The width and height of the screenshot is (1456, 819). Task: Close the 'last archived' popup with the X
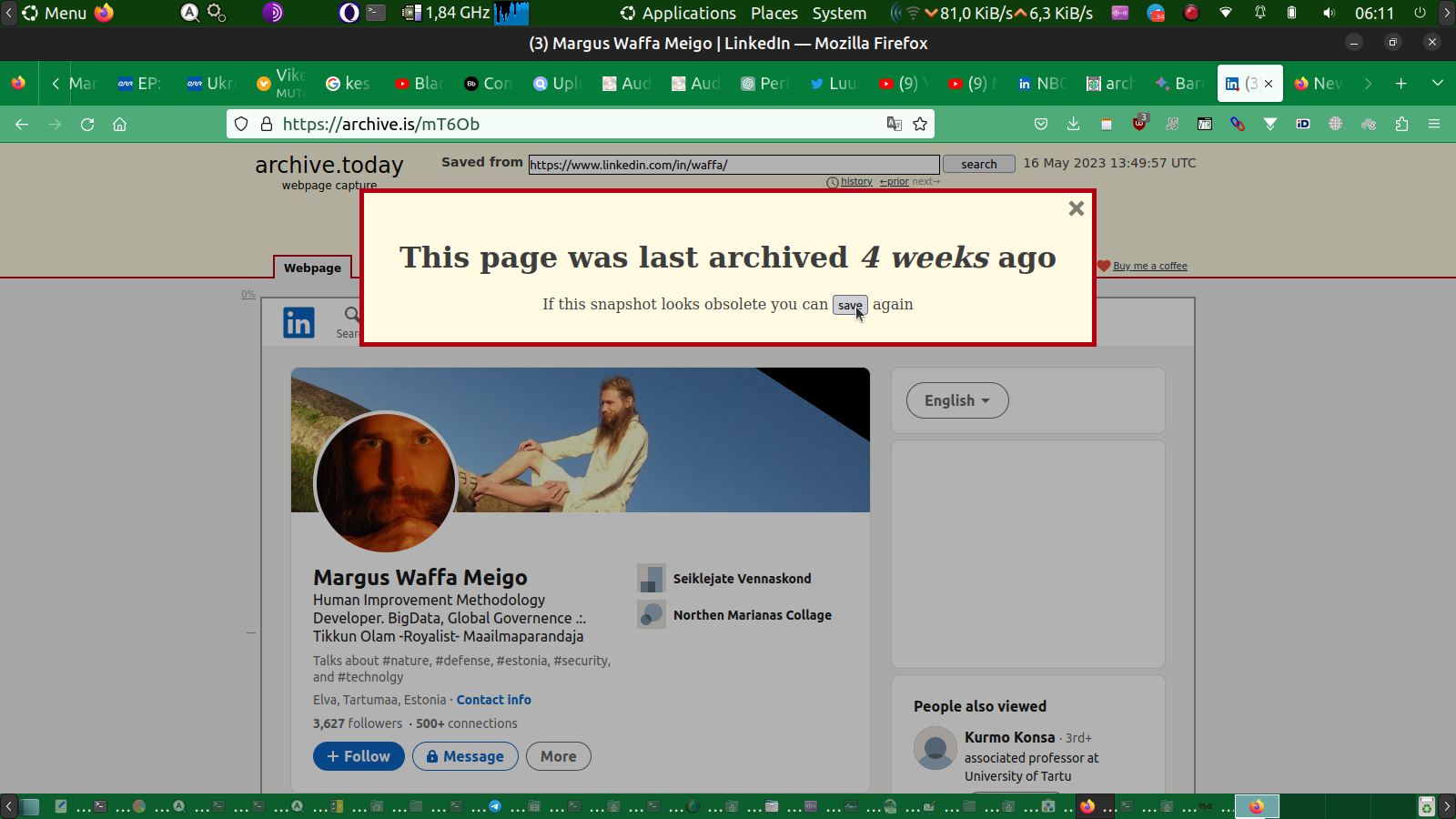coord(1077,208)
